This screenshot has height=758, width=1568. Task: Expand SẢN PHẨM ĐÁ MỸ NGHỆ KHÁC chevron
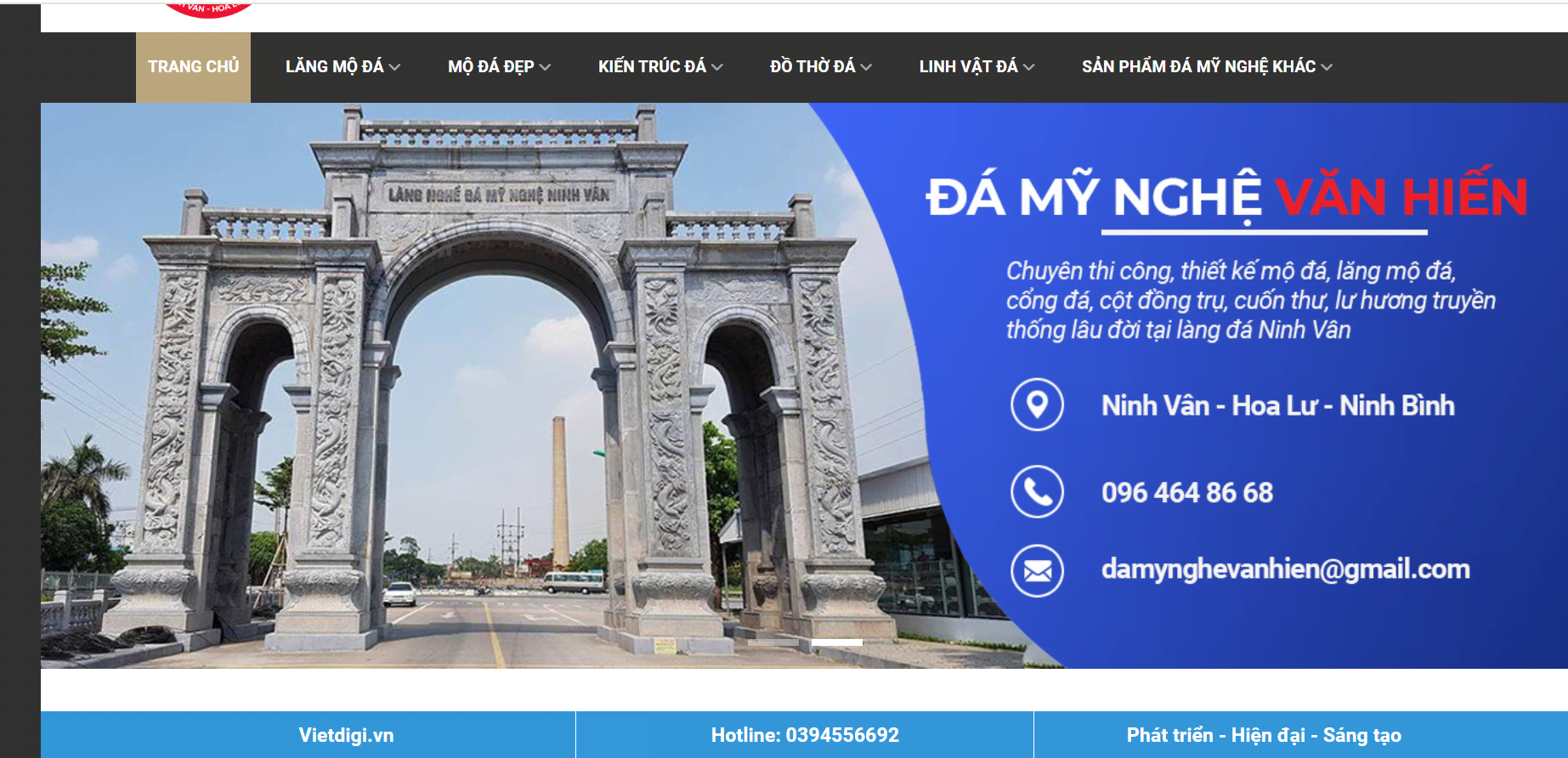pos(1327,67)
